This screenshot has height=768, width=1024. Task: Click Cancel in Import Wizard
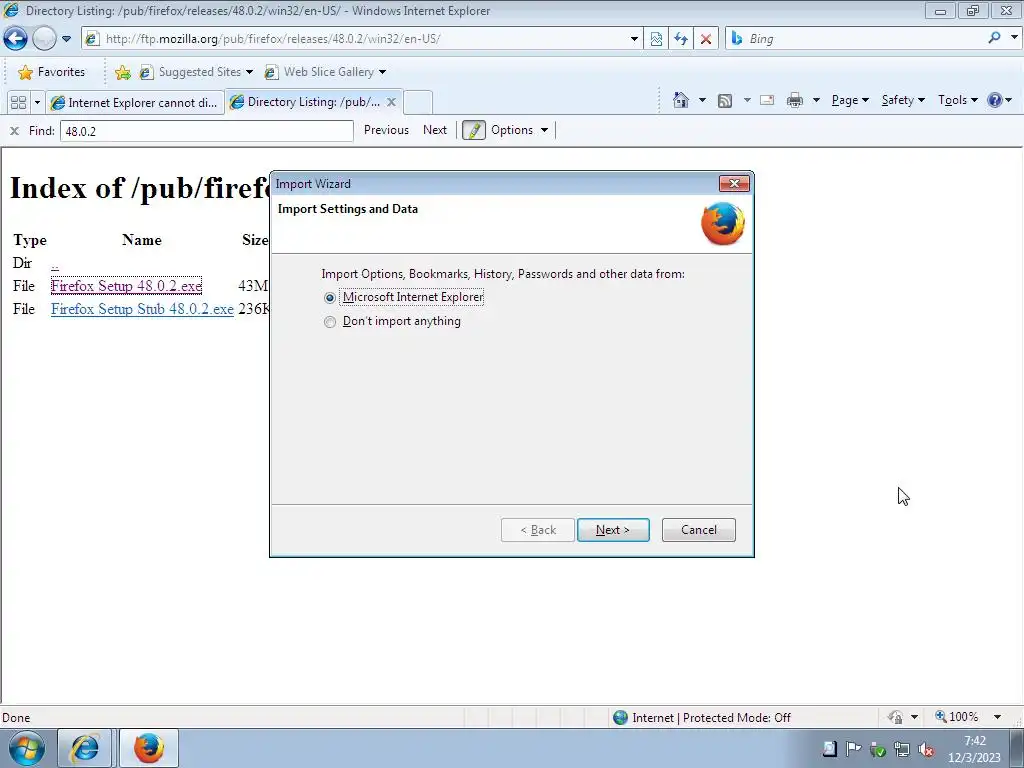(x=699, y=530)
